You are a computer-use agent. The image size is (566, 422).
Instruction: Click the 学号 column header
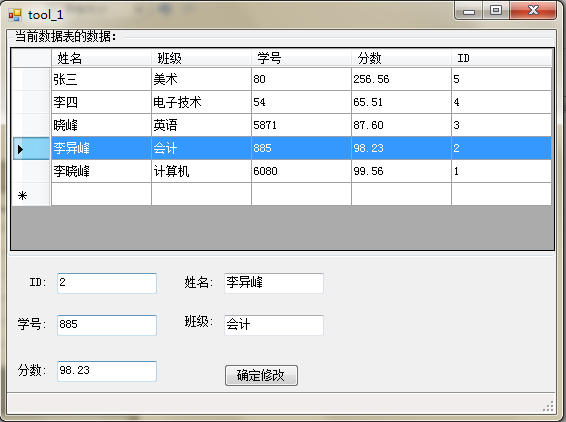click(301, 58)
